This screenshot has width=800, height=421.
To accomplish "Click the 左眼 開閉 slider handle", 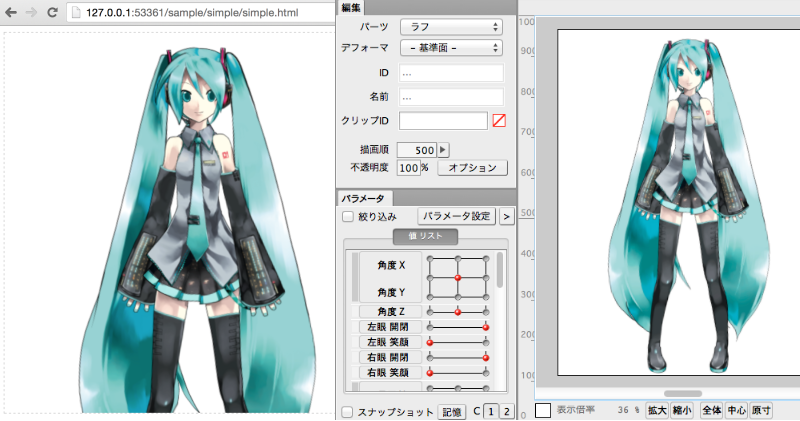I will pos(486,327).
